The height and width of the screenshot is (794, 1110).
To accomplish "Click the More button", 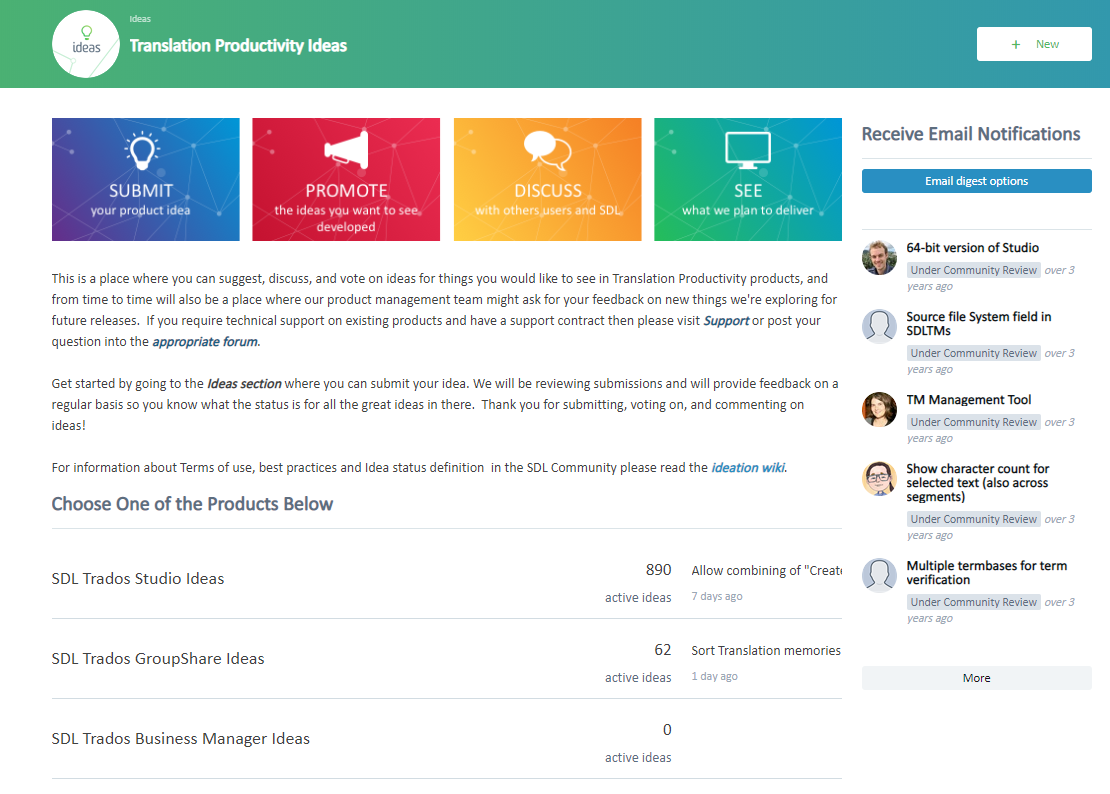I will (976, 678).
